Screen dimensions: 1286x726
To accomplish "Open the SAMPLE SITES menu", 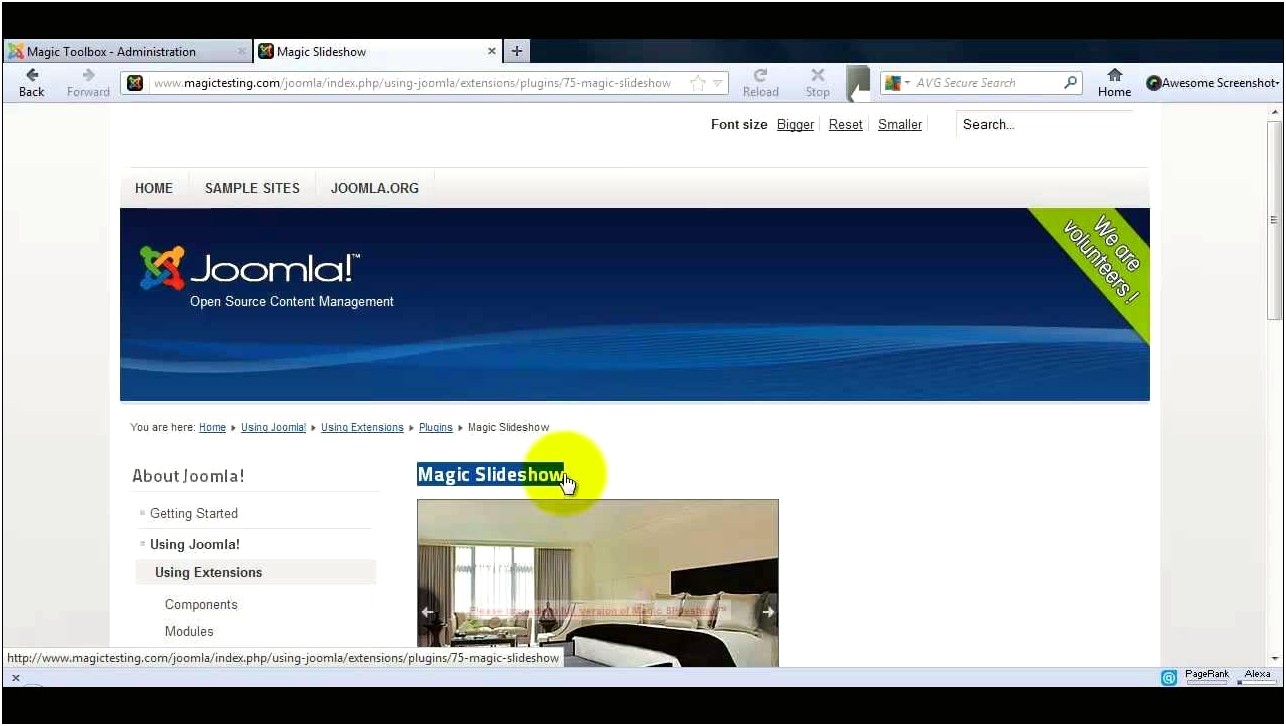I will point(252,188).
